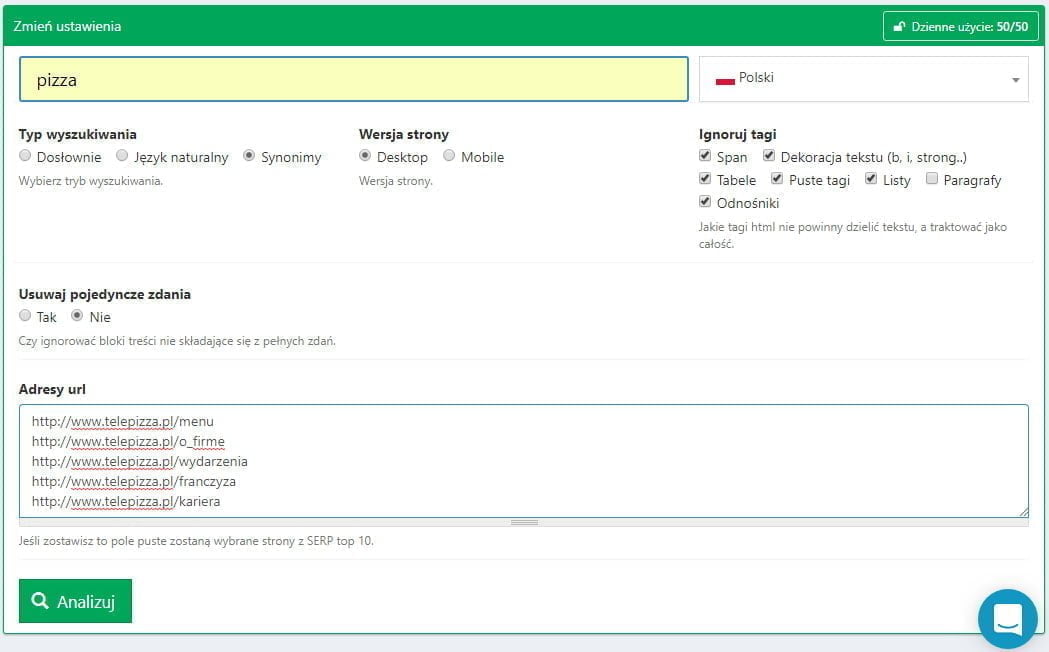
Task: Expand the Polski language dropdown
Action: click(1015, 79)
